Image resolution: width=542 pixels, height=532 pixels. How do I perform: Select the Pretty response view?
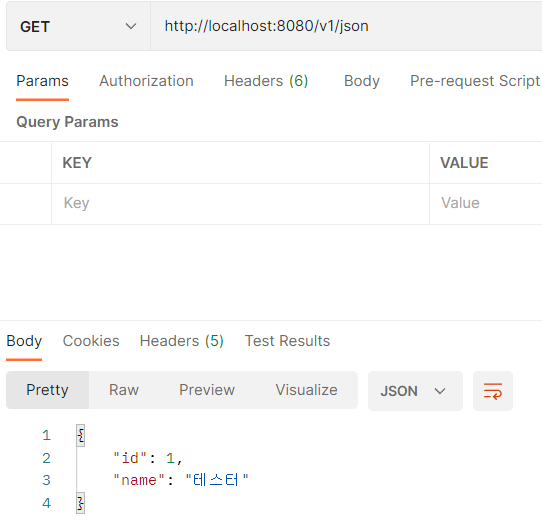tap(47, 390)
